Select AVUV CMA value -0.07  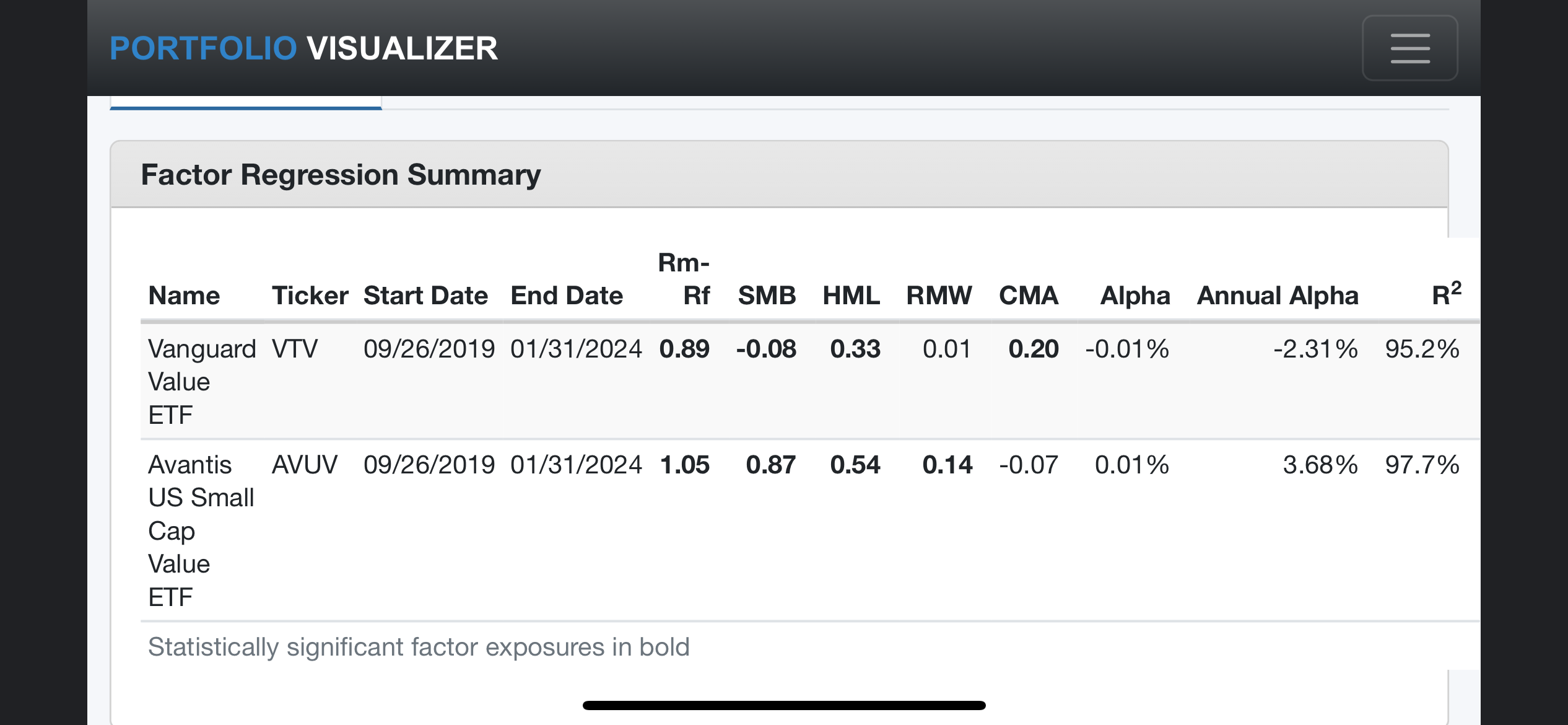click(x=1029, y=465)
